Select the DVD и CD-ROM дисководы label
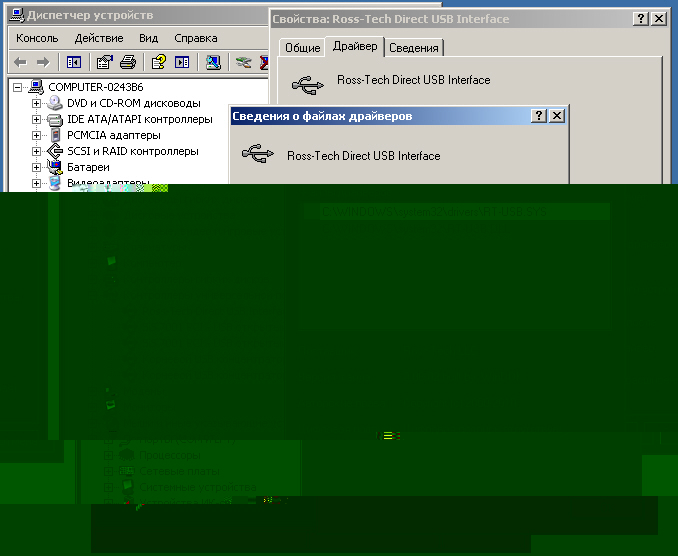678x556 pixels. tap(134, 103)
